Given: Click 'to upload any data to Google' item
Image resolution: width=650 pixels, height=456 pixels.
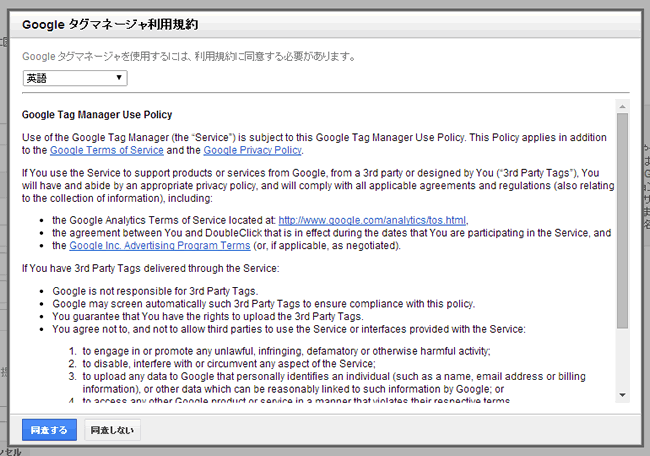Looking at the screenshot, I should [x=334, y=383].
